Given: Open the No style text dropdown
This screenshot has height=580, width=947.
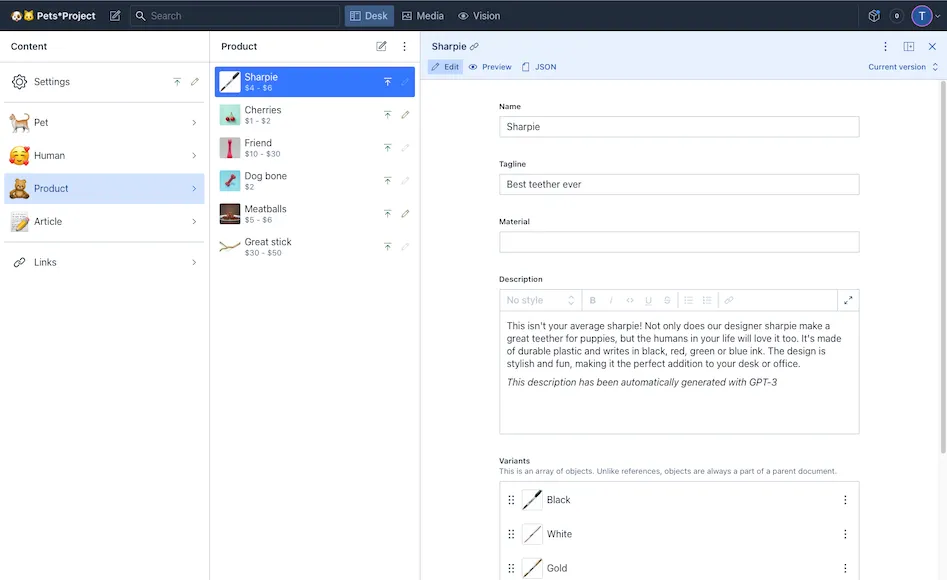Looking at the screenshot, I should [540, 300].
